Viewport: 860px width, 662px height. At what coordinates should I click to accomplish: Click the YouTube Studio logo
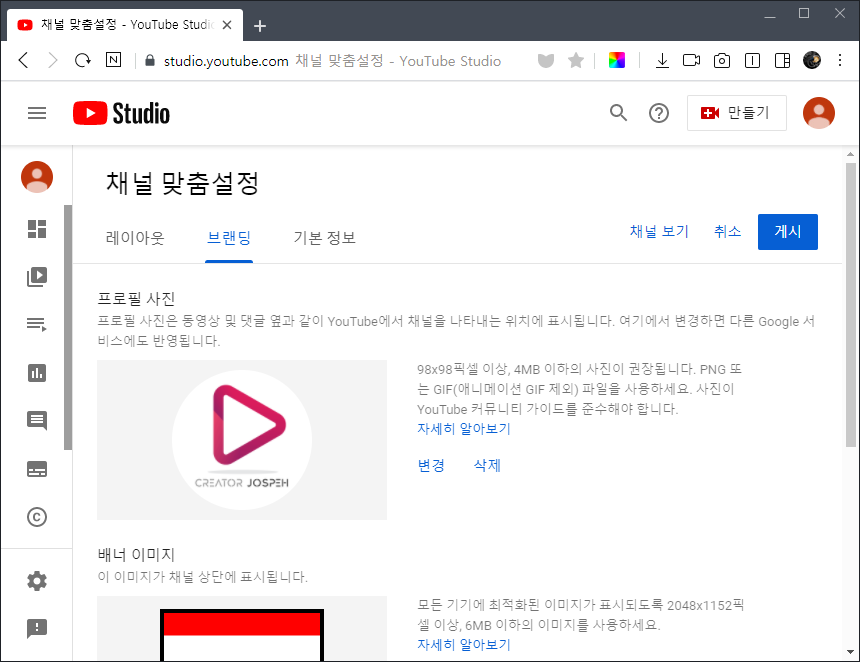(x=121, y=113)
